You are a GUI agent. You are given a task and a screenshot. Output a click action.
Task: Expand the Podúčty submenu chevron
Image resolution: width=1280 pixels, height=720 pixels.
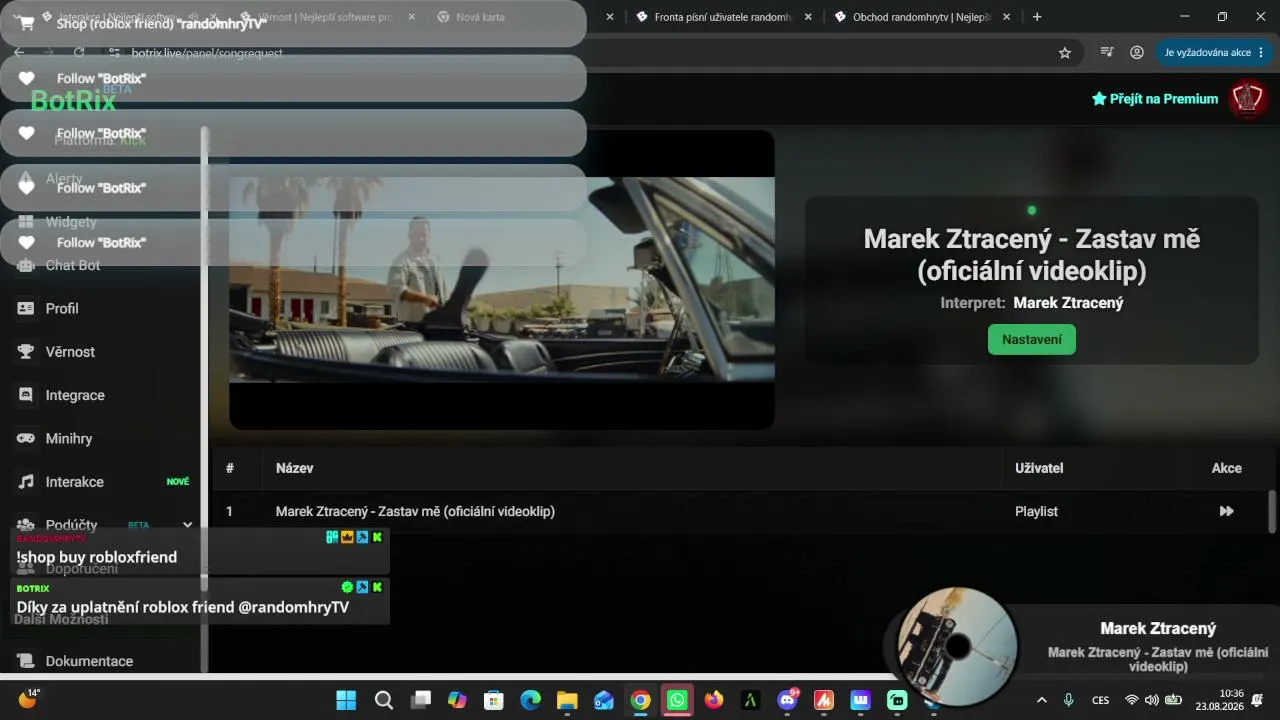187,525
